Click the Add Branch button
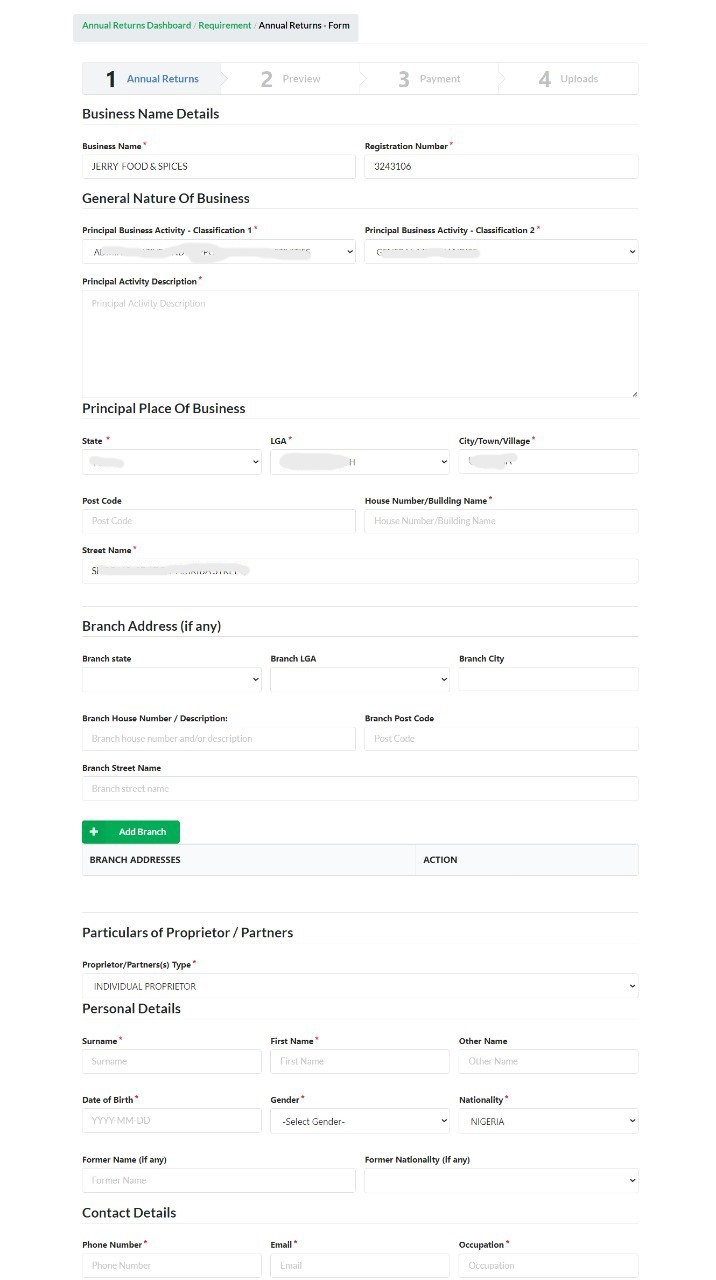The image size is (716, 1280). [130, 831]
